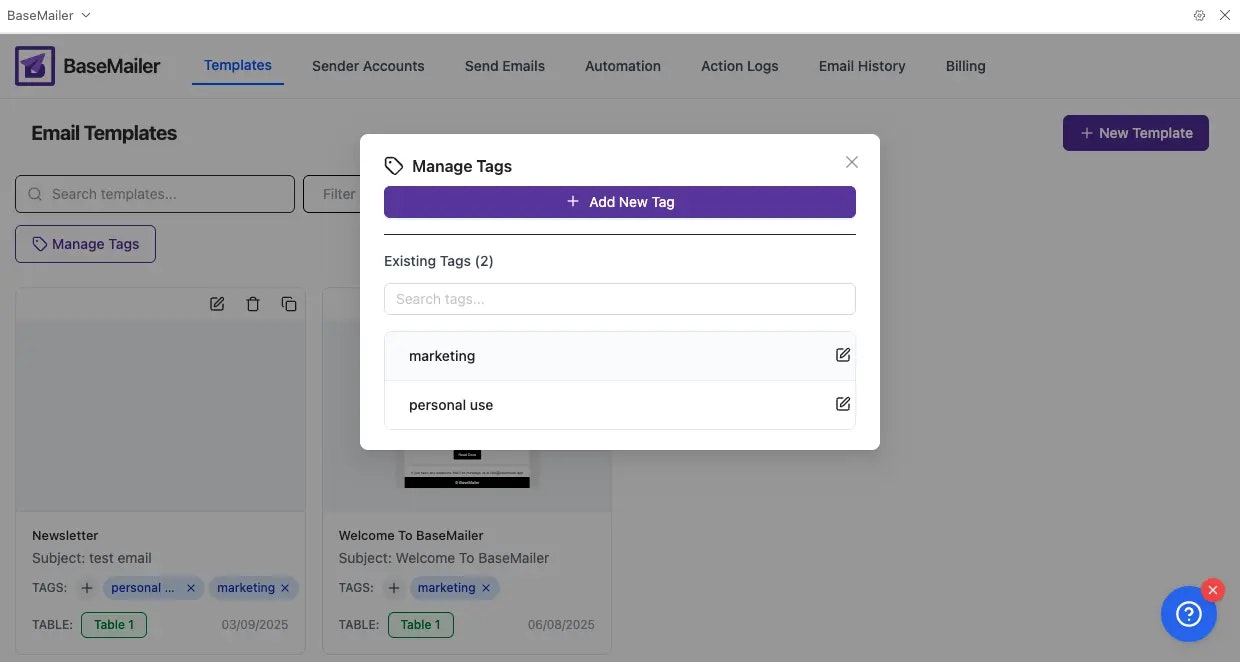Edit the personal use tag
The height and width of the screenshot is (662, 1240).
[x=843, y=404]
